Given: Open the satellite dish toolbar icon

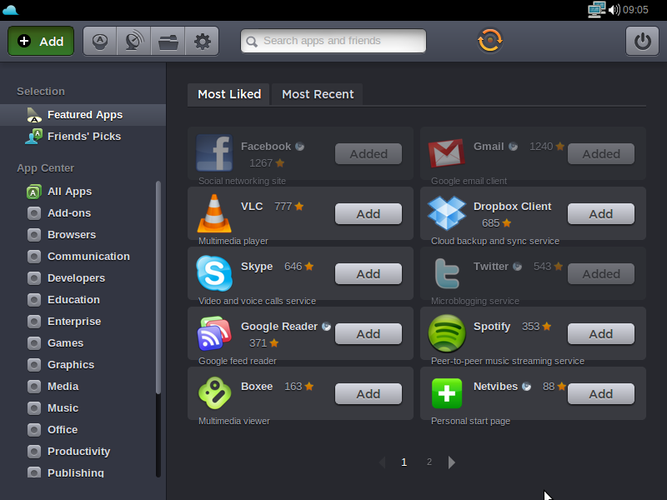Looking at the screenshot, I should (134, 41).
